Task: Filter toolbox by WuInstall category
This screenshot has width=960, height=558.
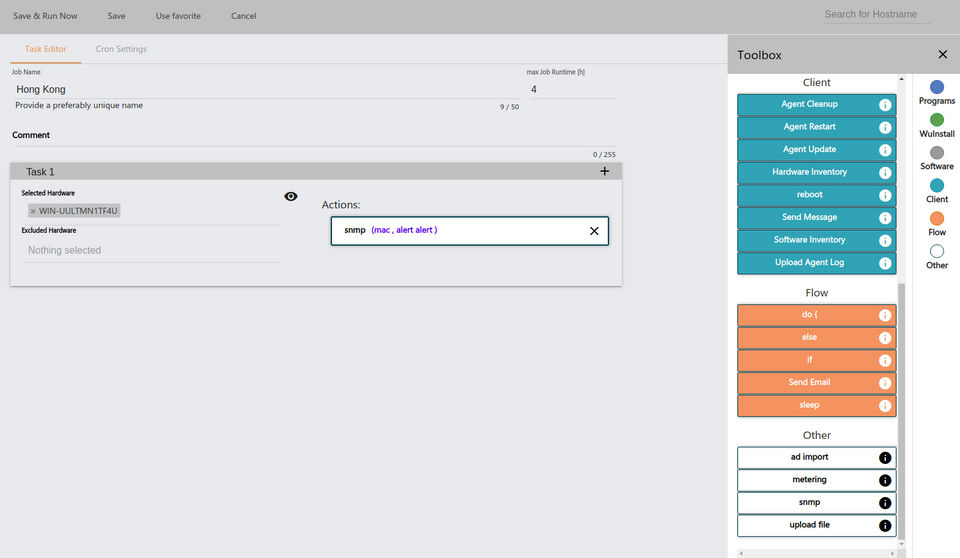Action: tap(937, 126)
